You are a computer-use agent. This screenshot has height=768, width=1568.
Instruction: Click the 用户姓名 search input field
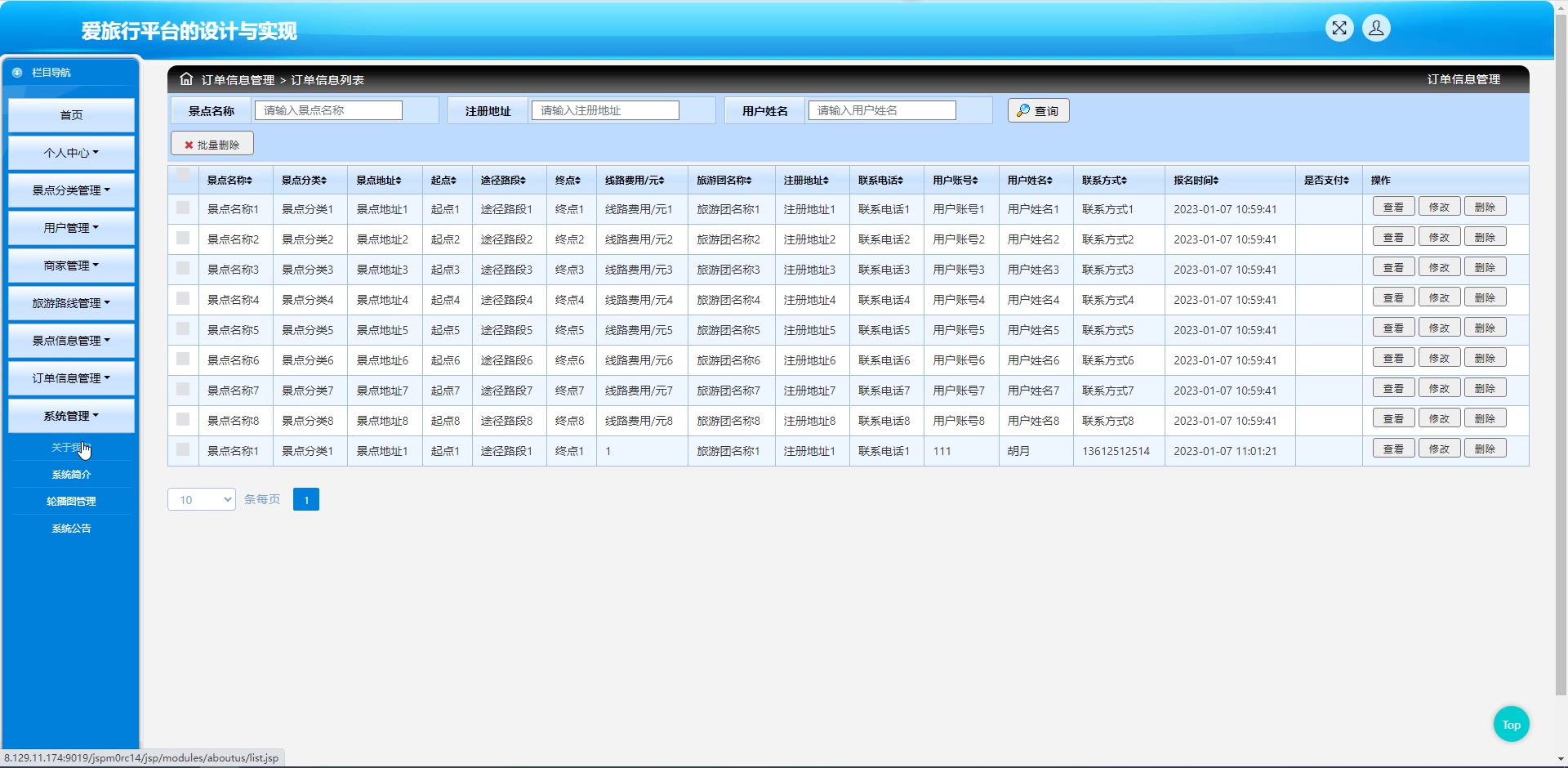(x=882, y=110)
